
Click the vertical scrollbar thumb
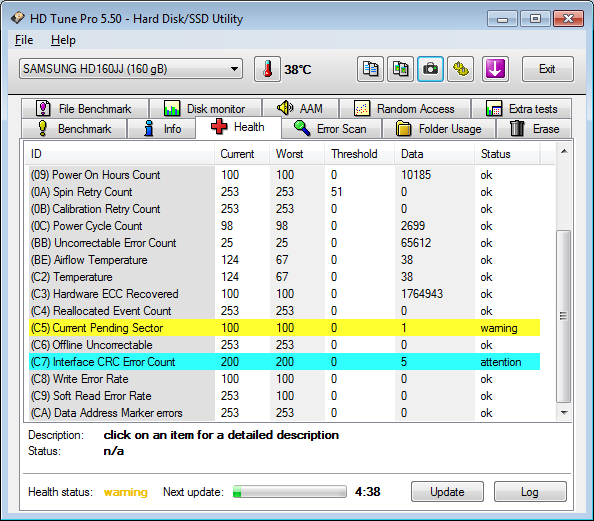[564, 316]
